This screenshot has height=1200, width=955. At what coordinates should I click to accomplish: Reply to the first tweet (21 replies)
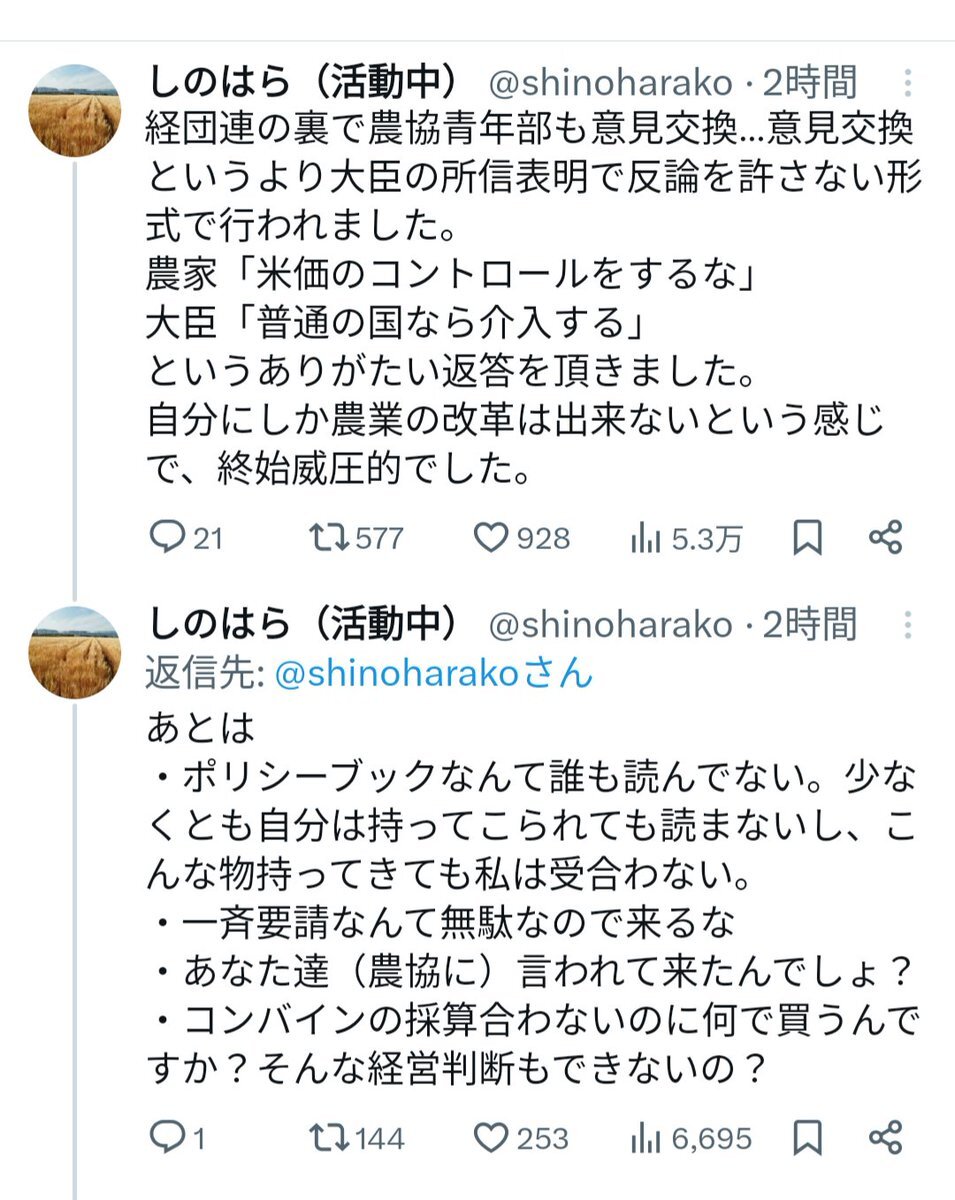pos(165,539)
